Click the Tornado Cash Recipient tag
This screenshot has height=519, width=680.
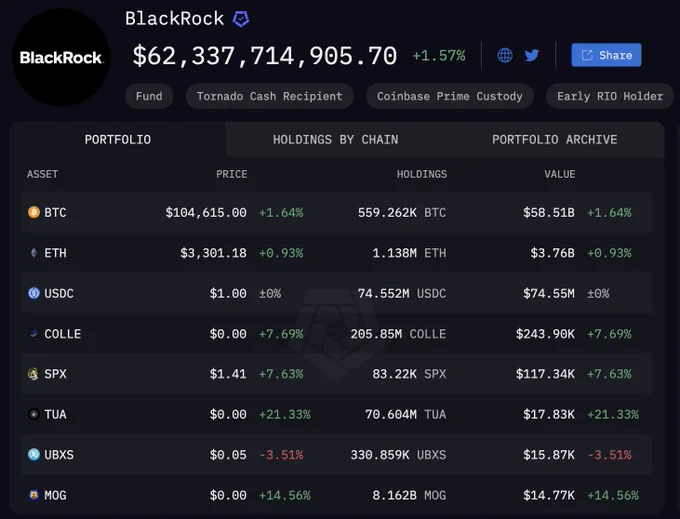(269, 96)
